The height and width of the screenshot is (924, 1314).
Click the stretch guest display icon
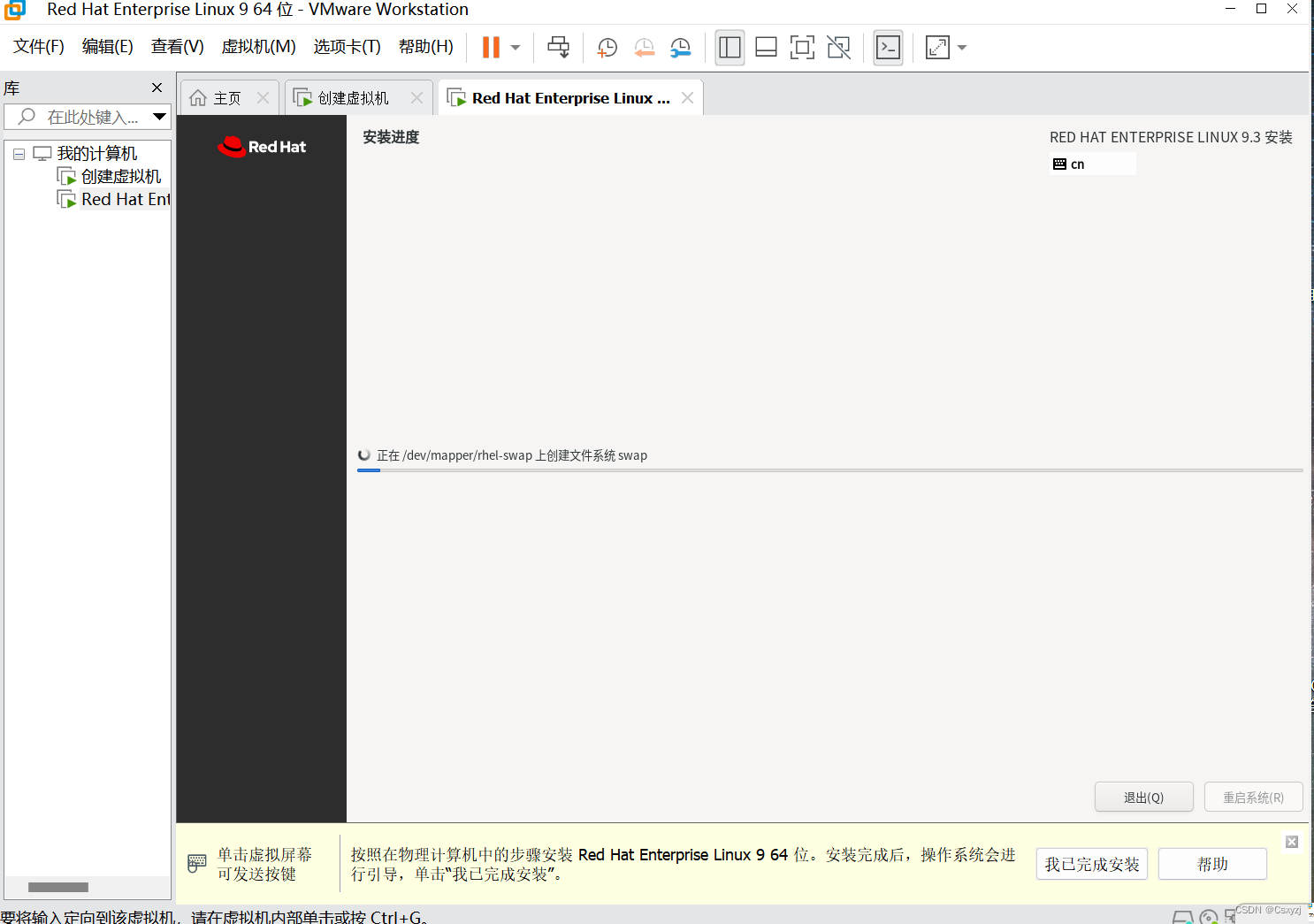(937, 48)
